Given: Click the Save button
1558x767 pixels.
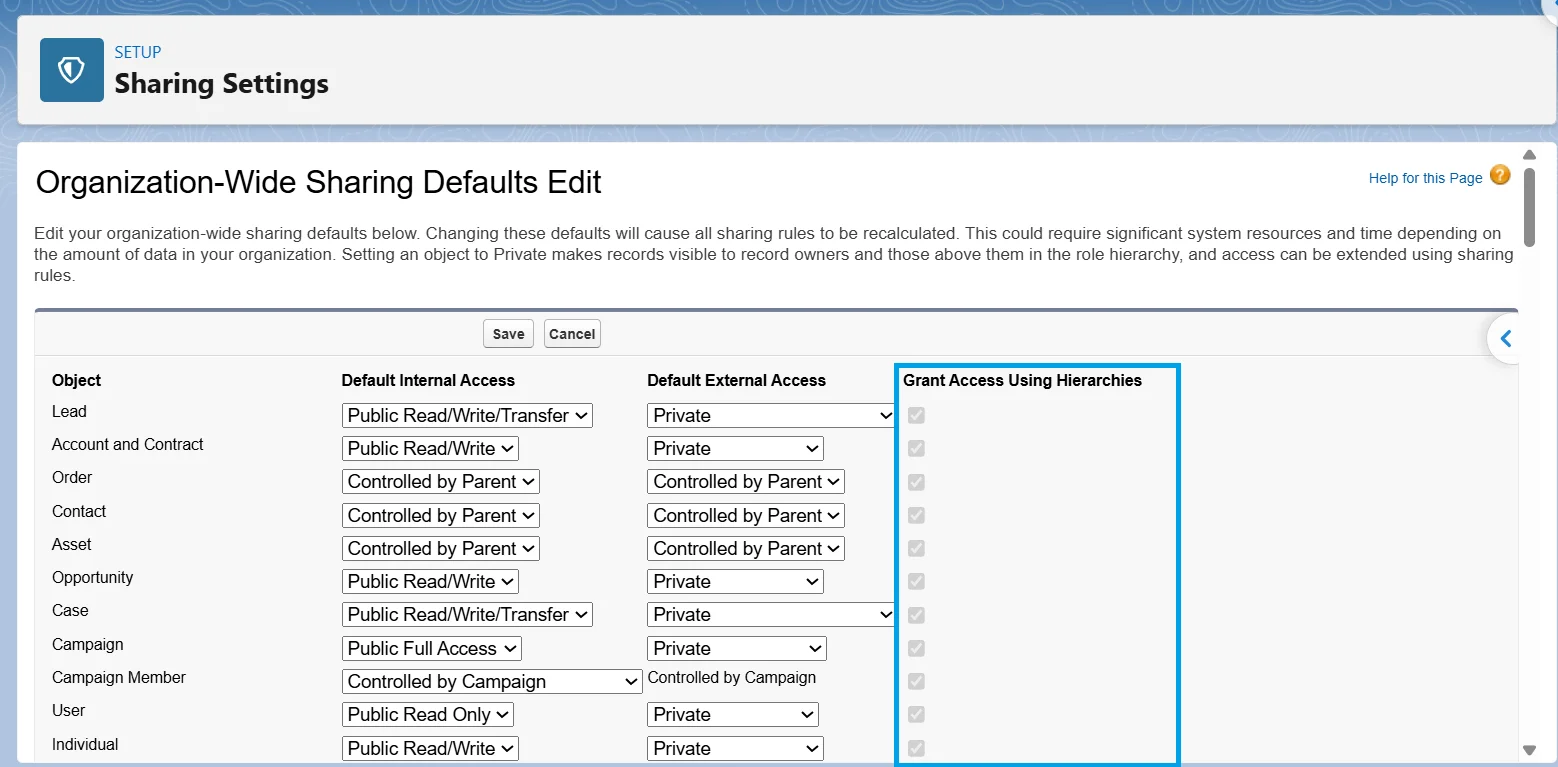Looking at the screenshot, I should pyautogui.click(x=508, y=334).
